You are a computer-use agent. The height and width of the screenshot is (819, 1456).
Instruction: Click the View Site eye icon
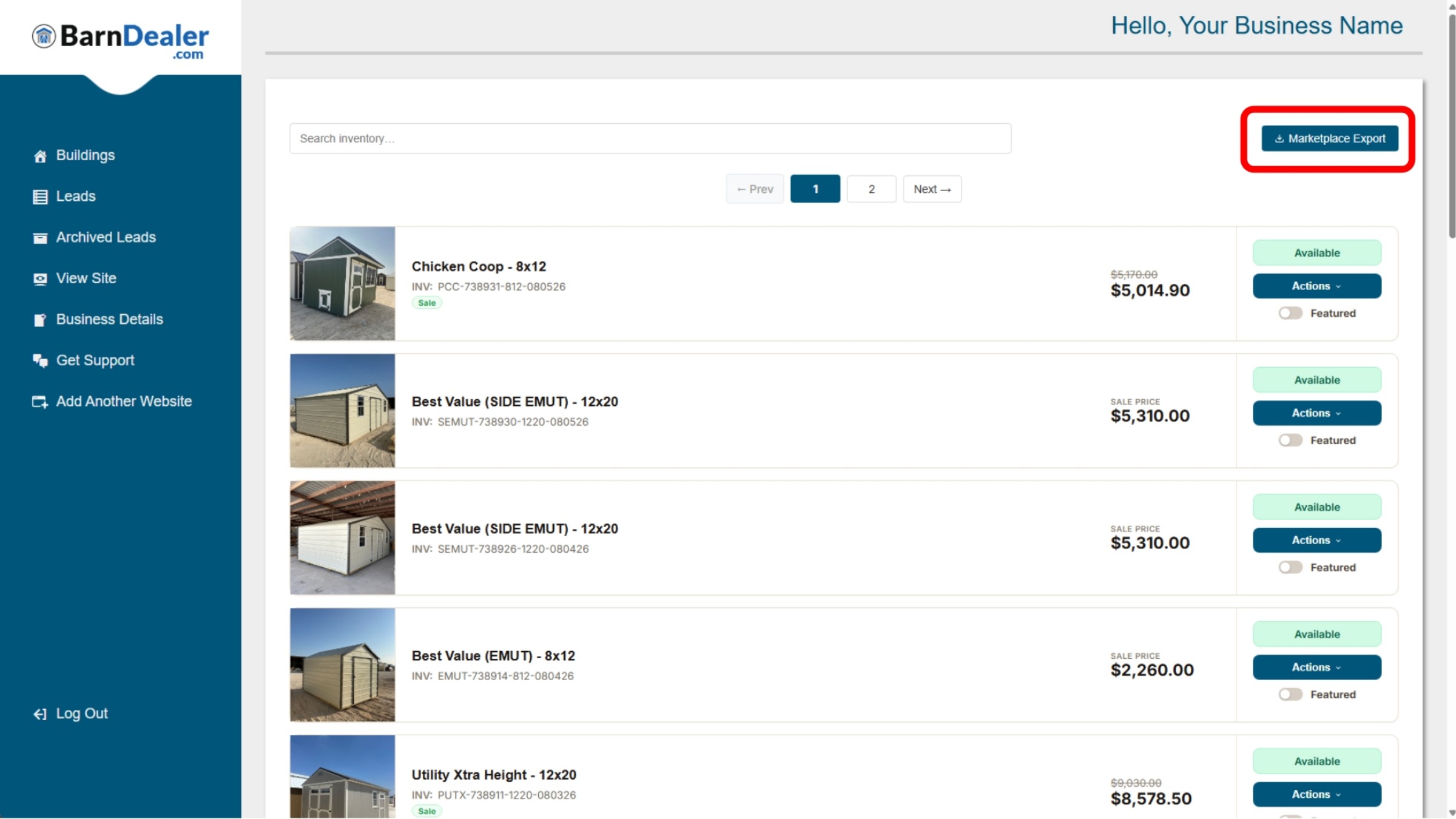coord(40,278)
